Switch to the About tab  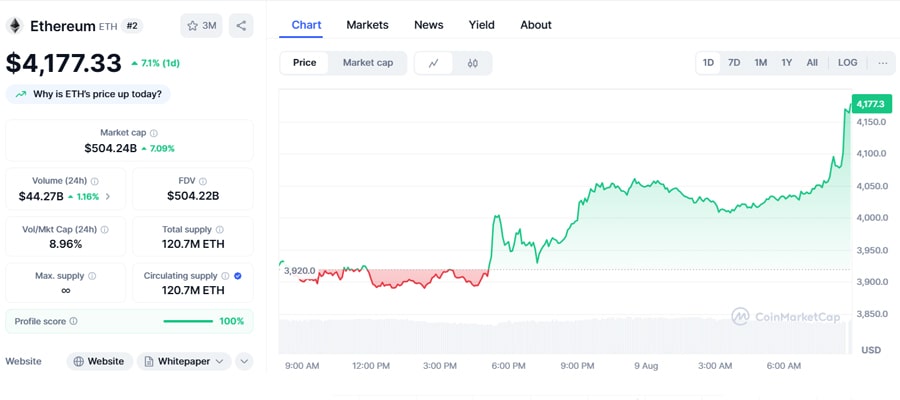click(x=536, y=25)
